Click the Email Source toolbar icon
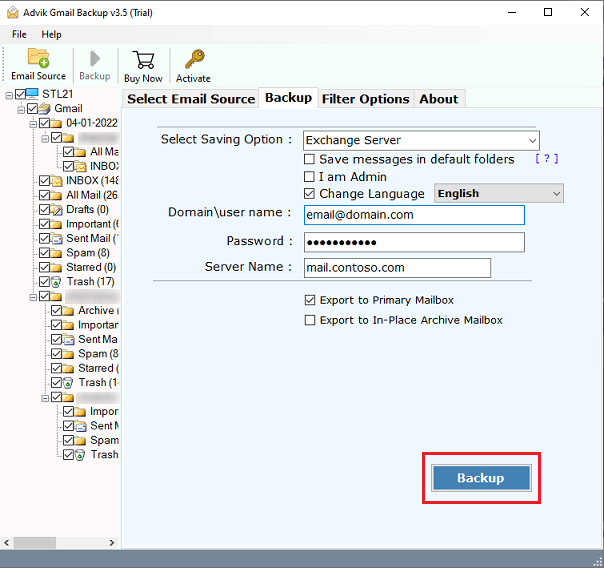This screenshot has height=568, width=604. pos(38,59)
